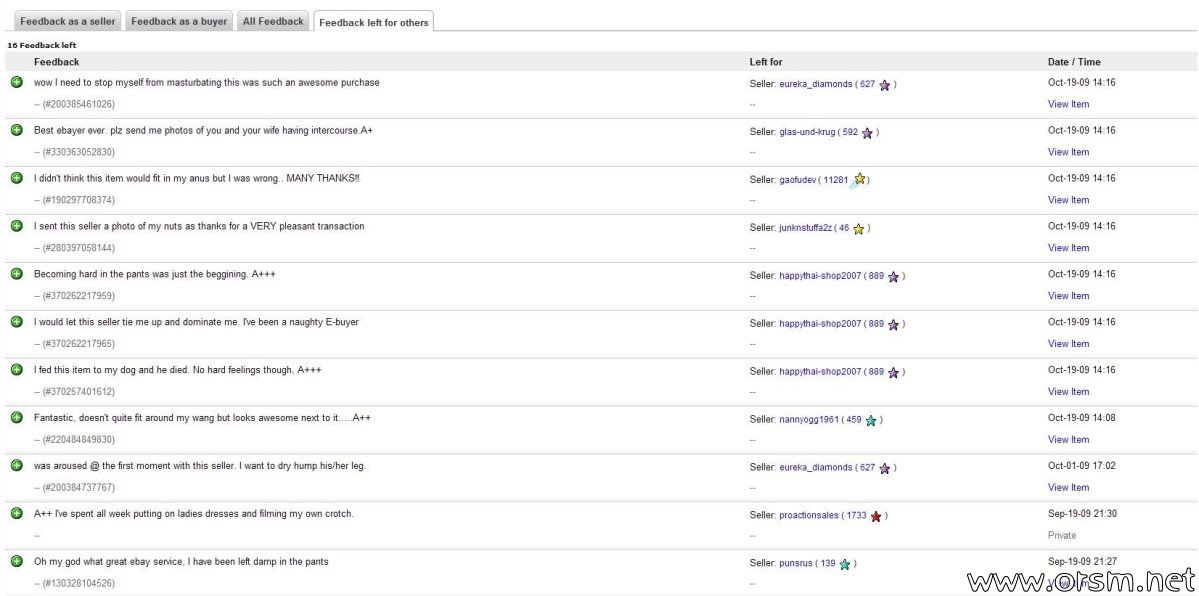The image size is (1199, 596).
Task: Switch to the Feedback as a seller tab
Action: (x=68, y=21)
